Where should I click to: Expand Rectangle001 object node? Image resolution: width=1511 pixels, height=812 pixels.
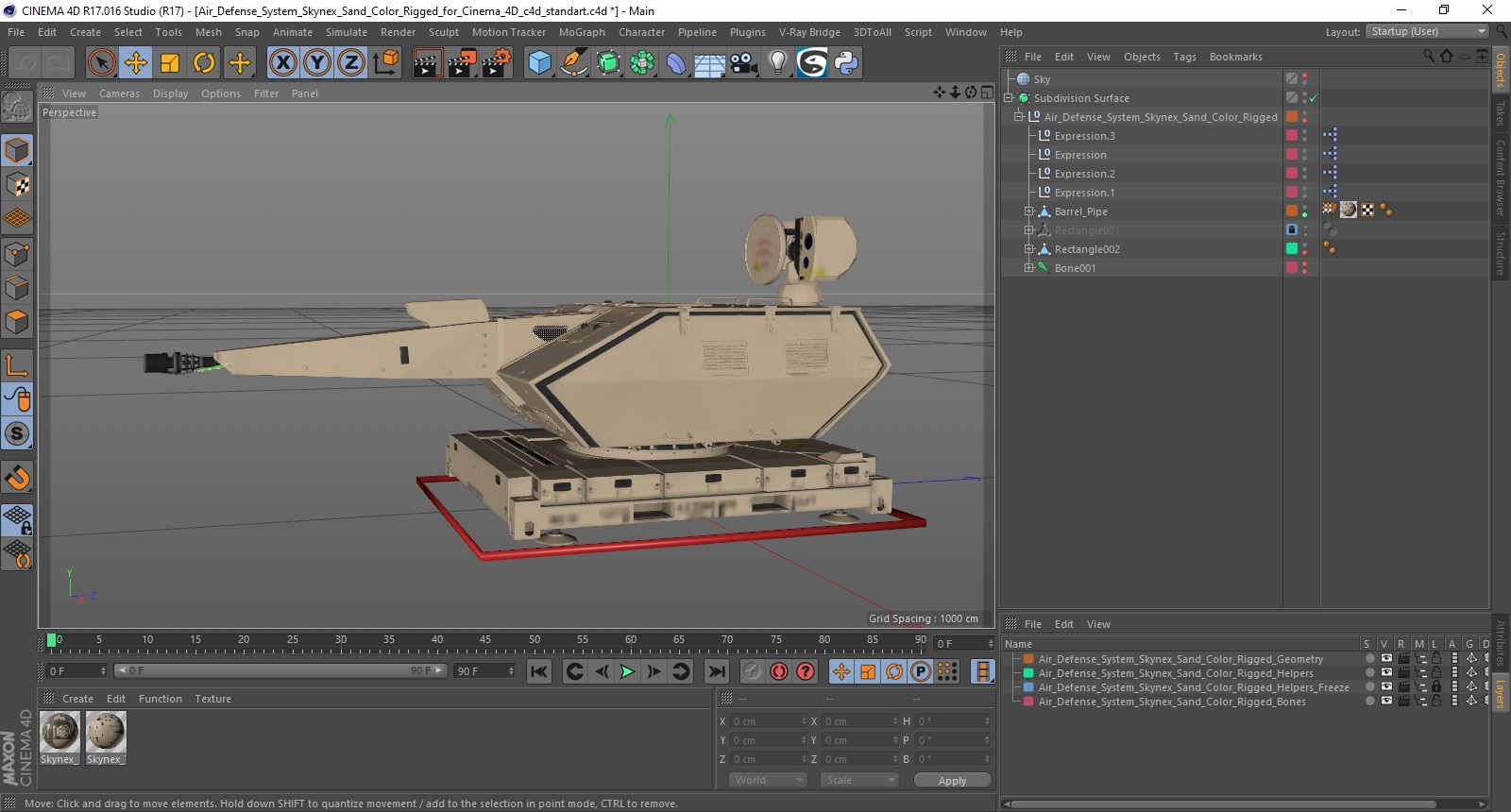tap(1029, 230)
